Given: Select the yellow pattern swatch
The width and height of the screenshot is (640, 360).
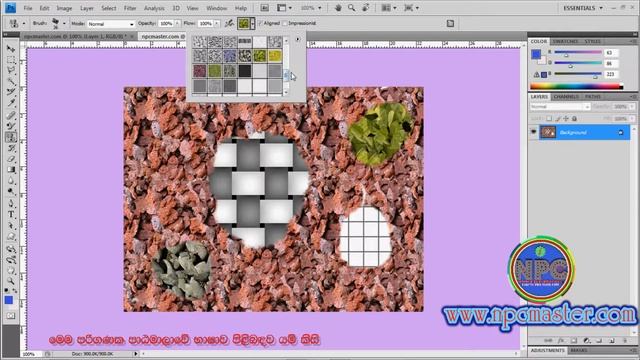Looking at the screenshot, I should click(x=275, y=56).
